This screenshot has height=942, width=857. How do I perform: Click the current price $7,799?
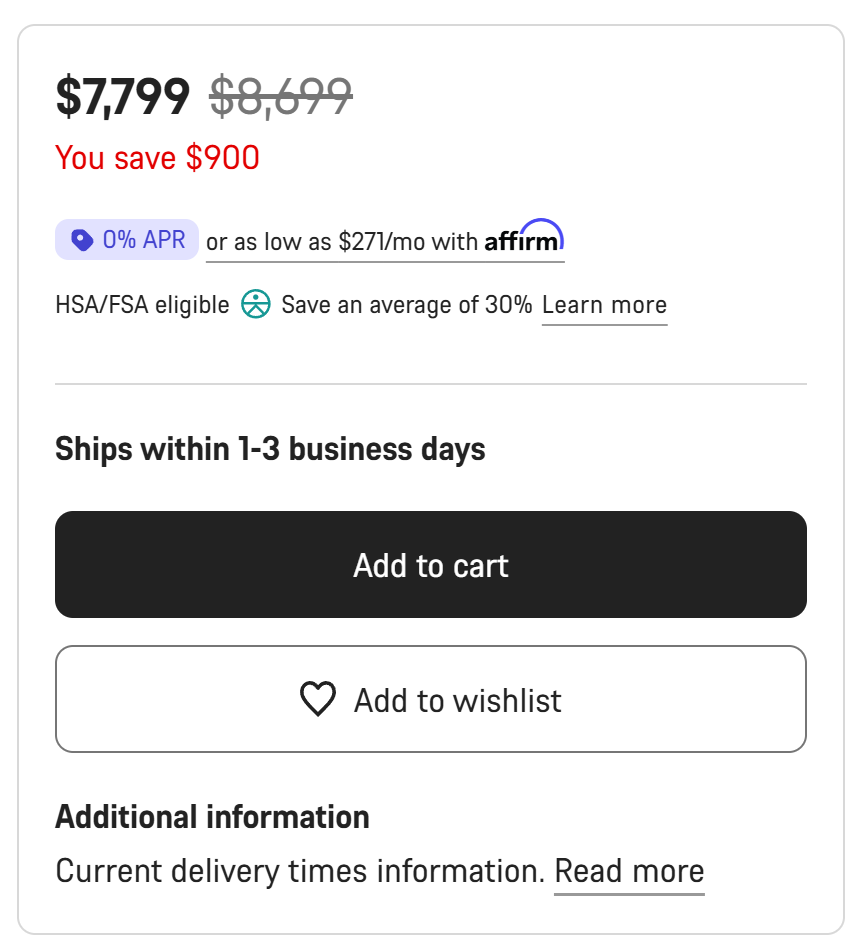[122, 96]
